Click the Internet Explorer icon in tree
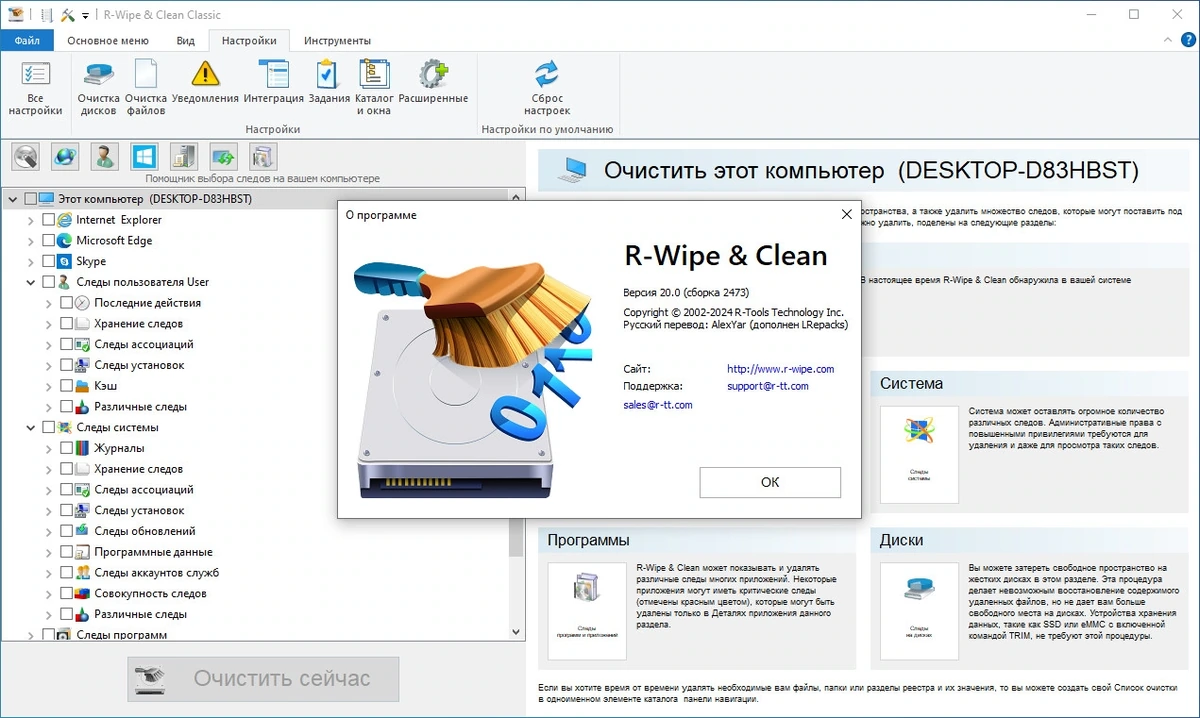This screenshot has height=718, width=1200. coord(66,220)
